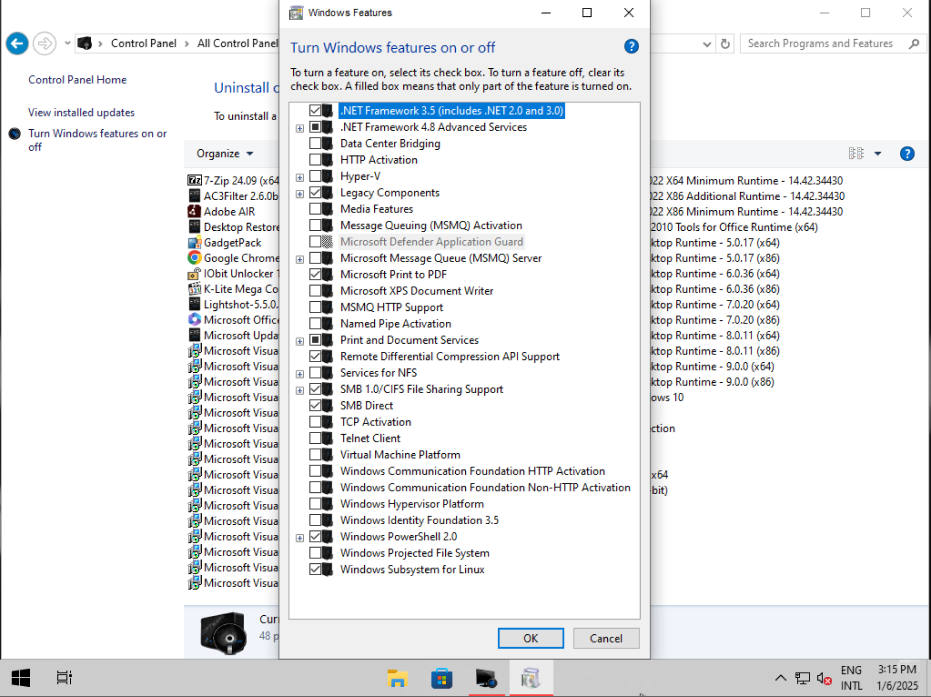Open the Control Panel Home link

77,80
